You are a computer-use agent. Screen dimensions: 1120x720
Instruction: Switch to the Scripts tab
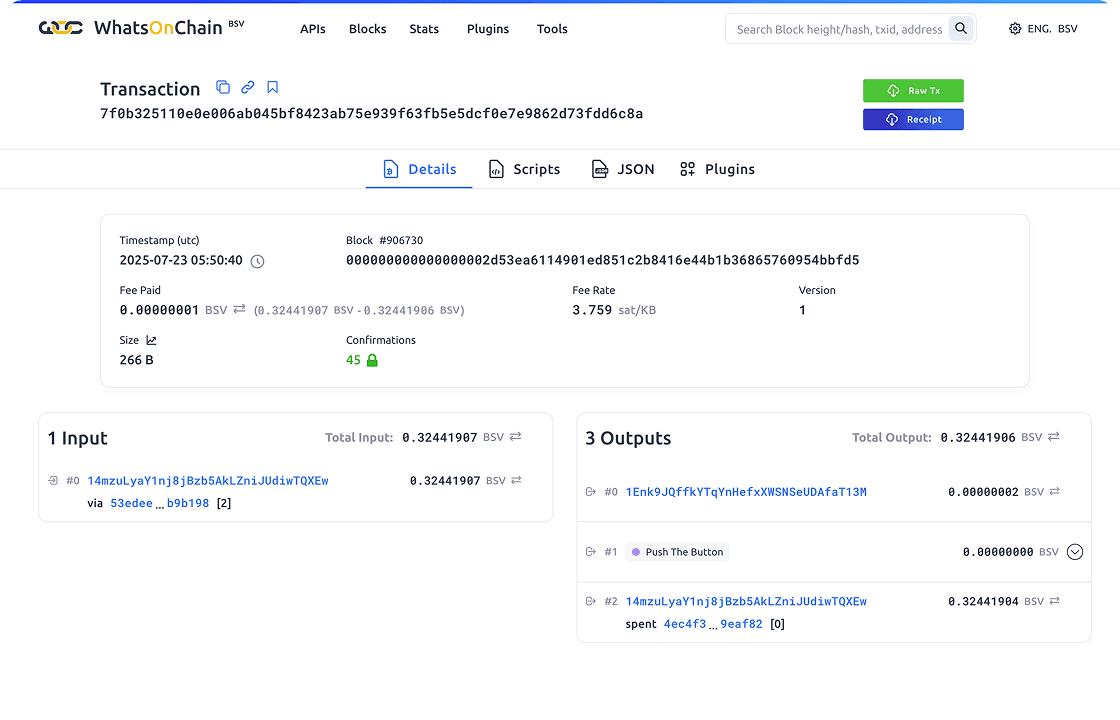(524, 169)
